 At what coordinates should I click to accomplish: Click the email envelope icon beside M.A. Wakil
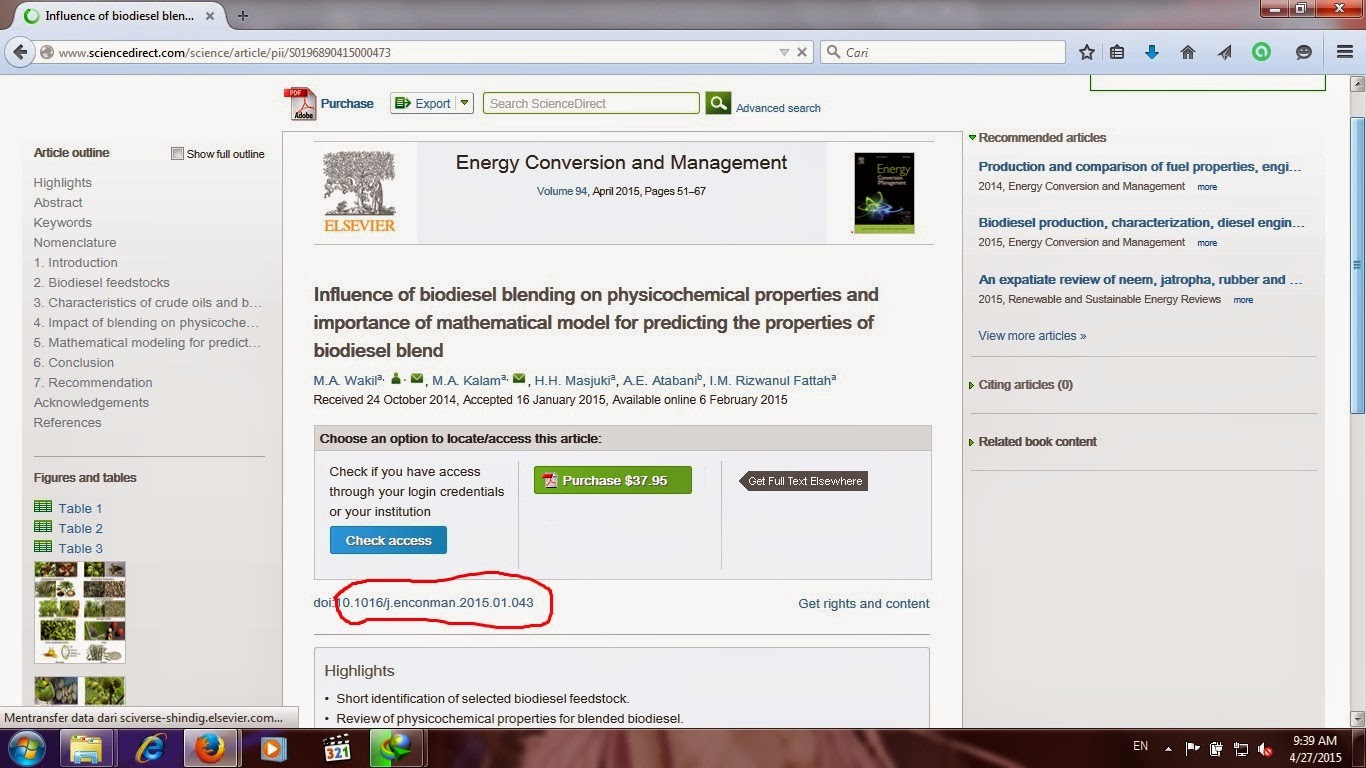(x=417, y=378)
